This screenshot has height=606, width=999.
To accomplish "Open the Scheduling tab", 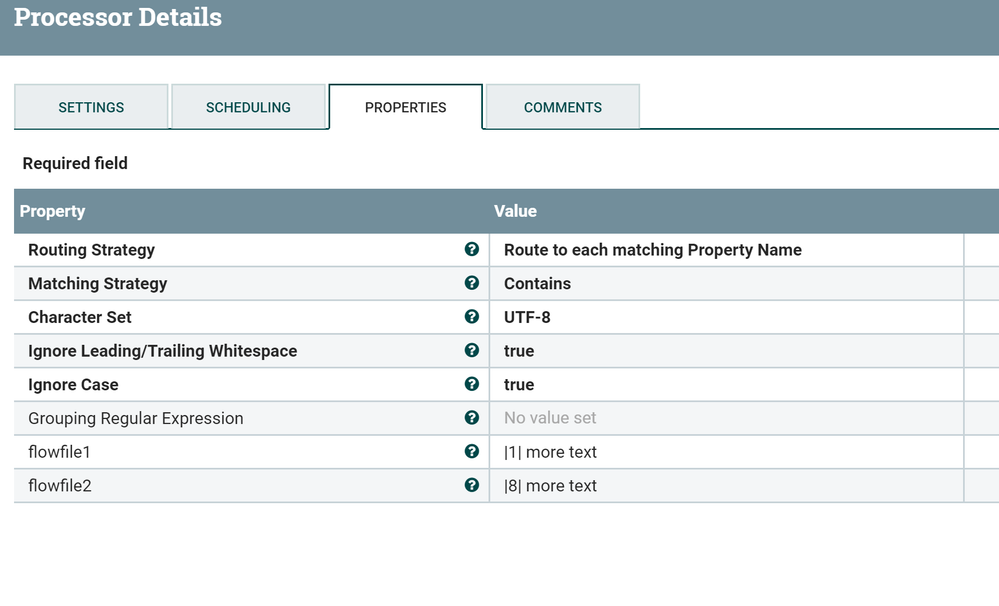I will point(248,107).
